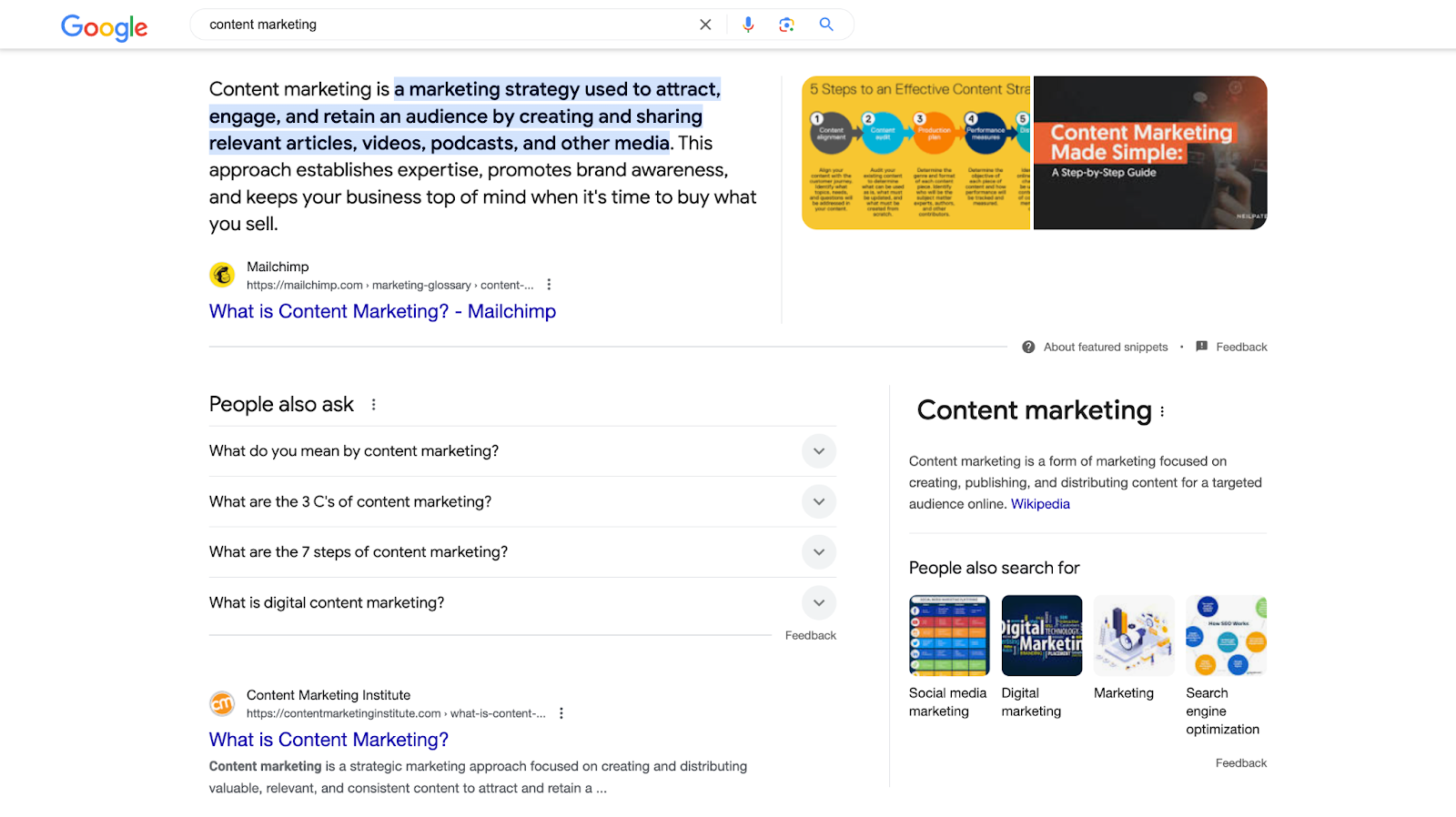This screenshot has height=817, width=1456.
Task: Click Content Marketing Institute favicon
Action: (x=222, y=703)
